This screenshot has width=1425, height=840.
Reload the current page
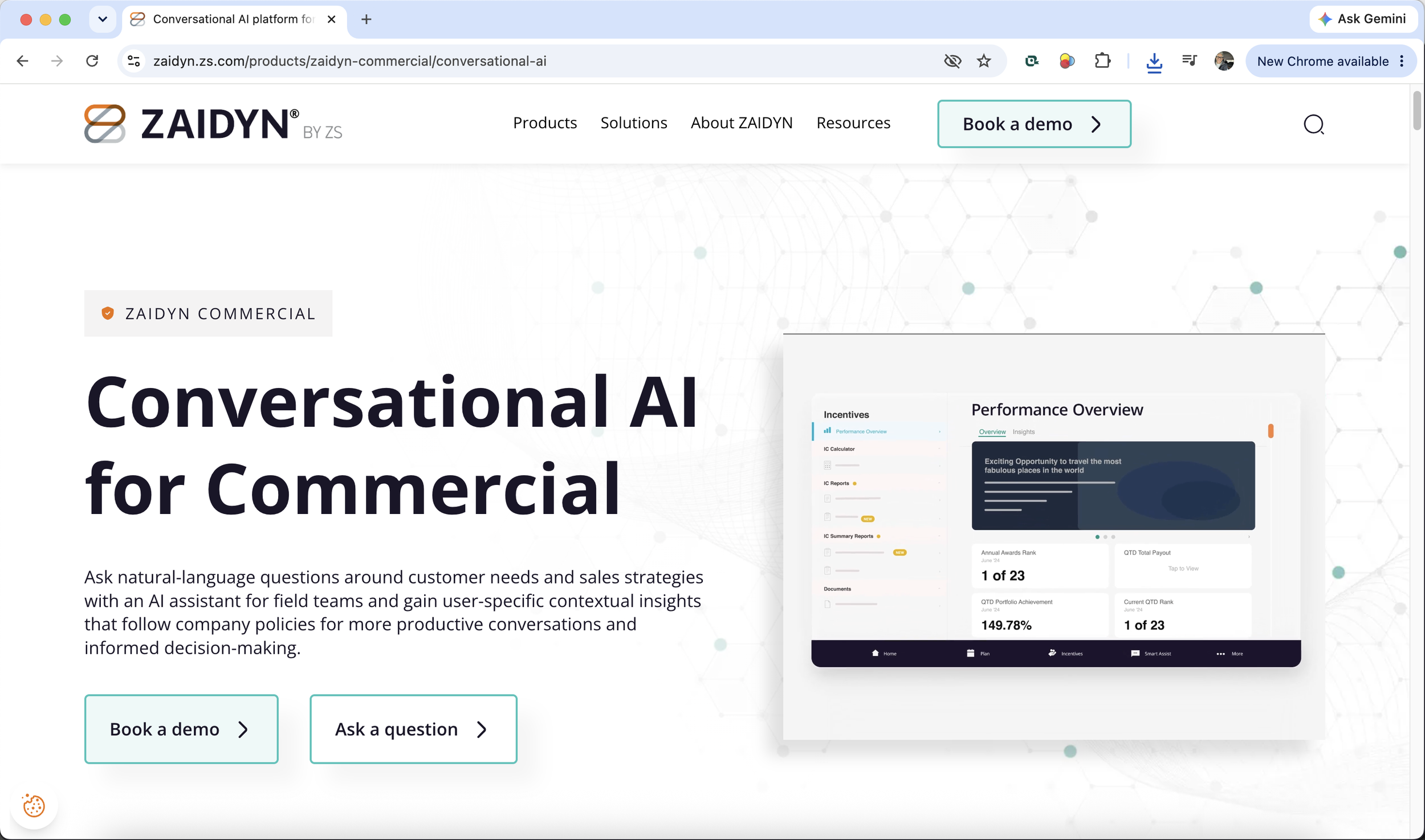tap(92, 61)
